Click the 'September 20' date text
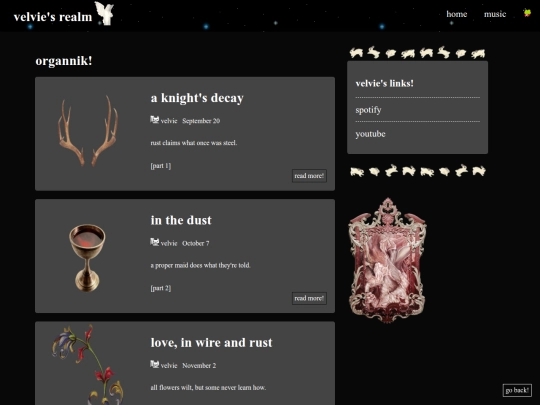The height and width of the screenshot is (405, 540). (201, 121)
